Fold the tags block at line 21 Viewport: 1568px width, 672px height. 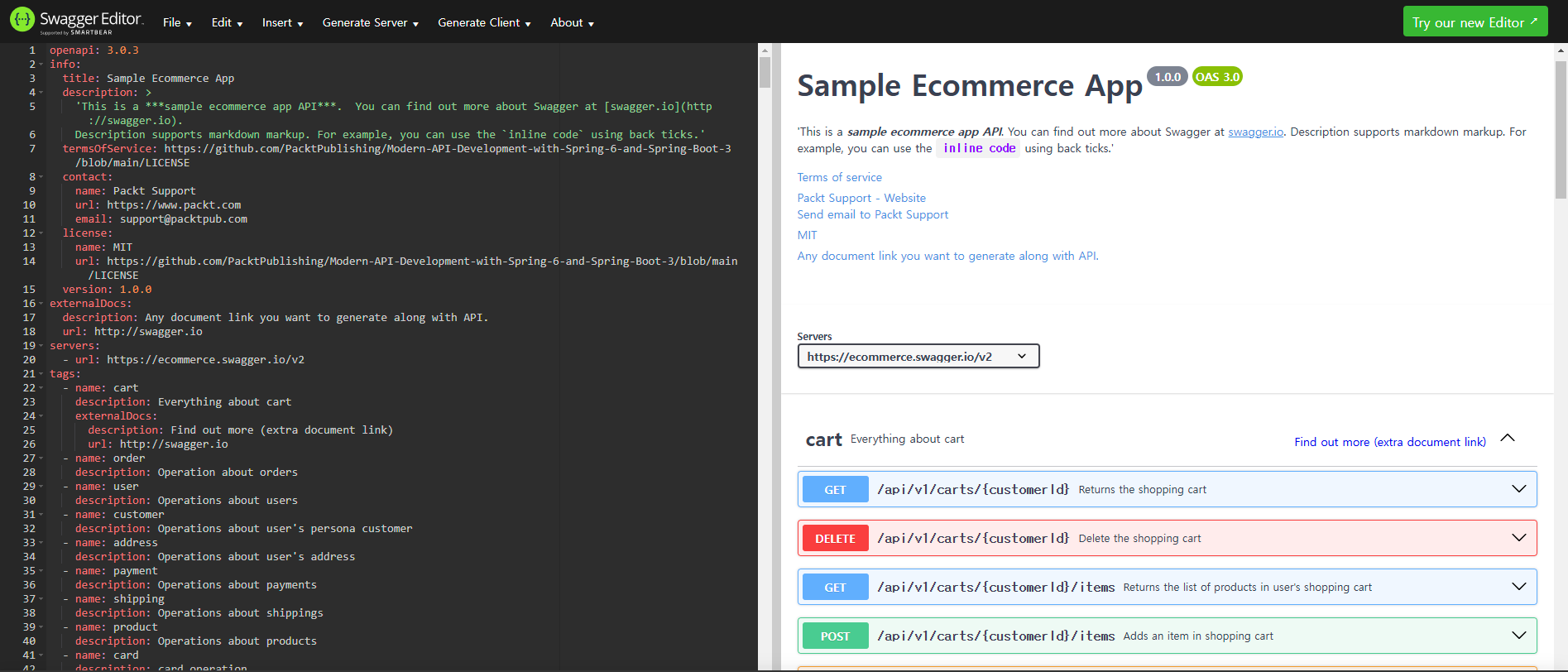tap(41, 374)
